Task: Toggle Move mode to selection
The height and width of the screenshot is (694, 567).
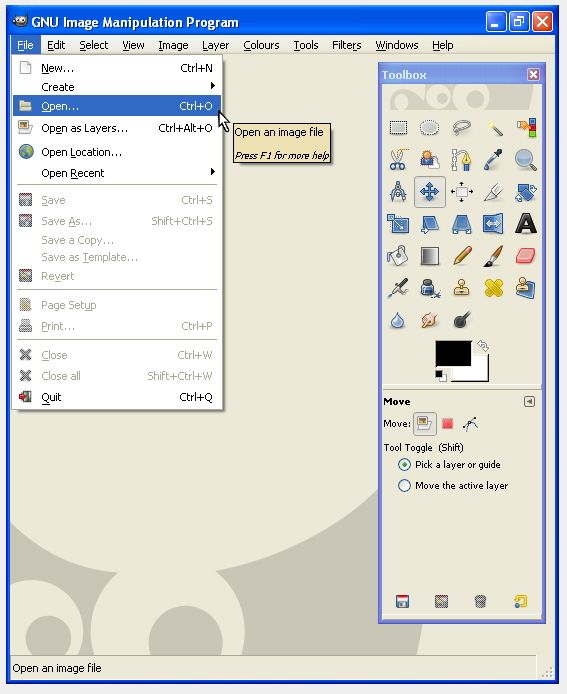Action: 447,424
